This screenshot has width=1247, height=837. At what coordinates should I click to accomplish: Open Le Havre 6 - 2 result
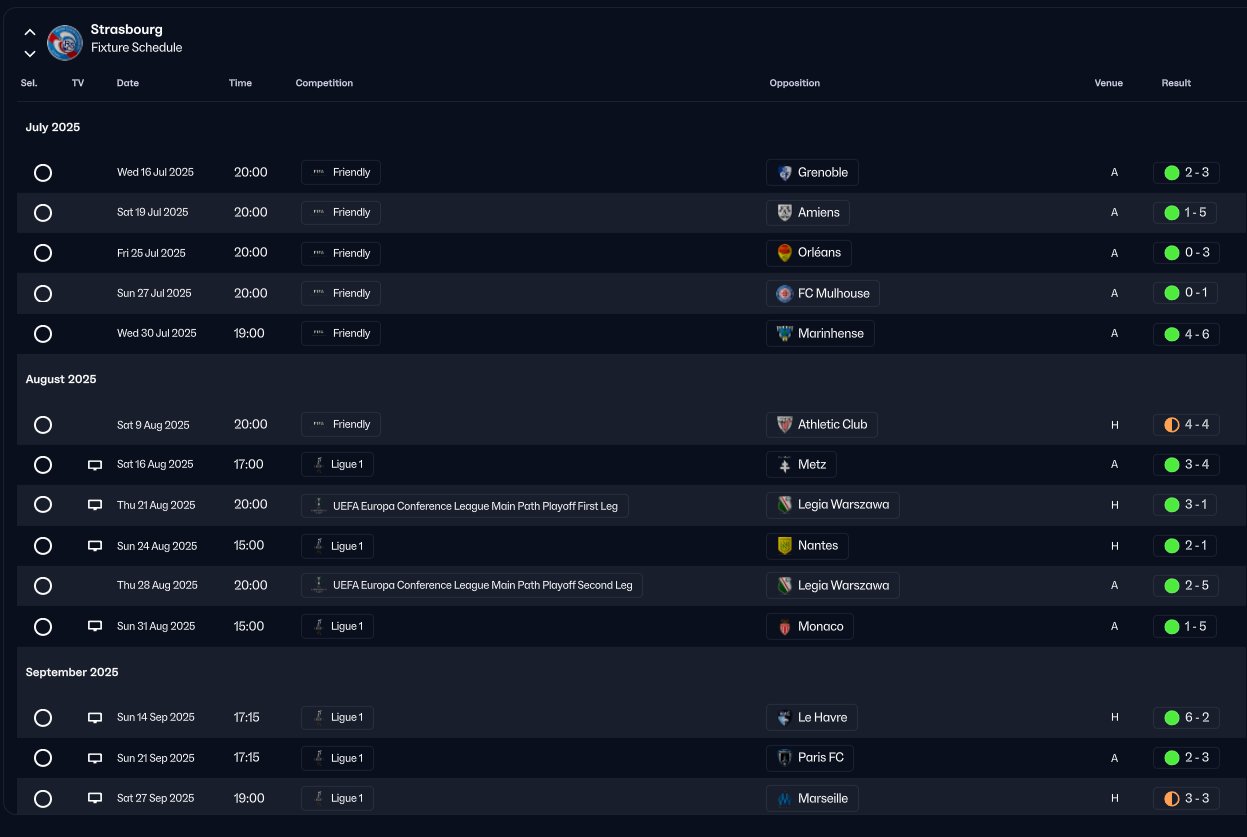point(1186,718)
